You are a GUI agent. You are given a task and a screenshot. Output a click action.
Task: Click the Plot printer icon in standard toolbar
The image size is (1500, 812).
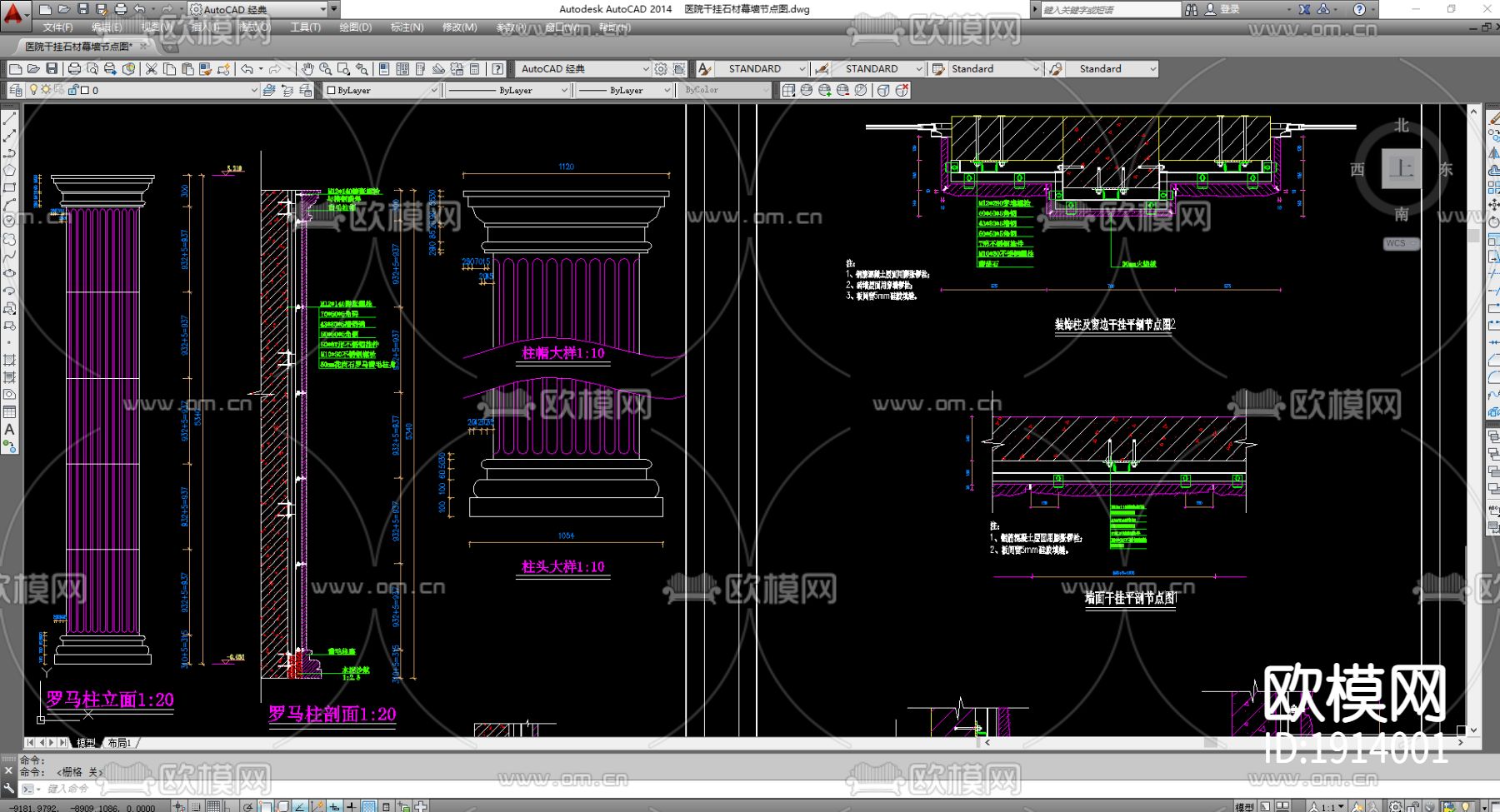coord(74,69)
